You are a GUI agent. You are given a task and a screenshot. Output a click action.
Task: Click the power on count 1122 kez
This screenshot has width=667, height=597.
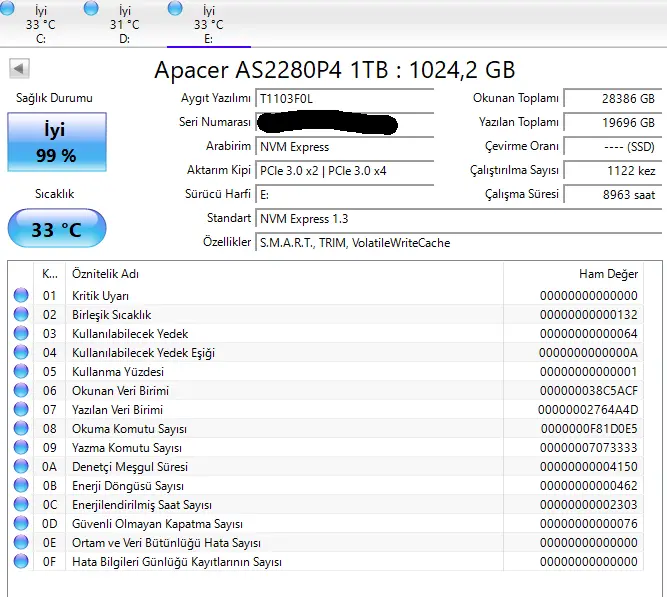pos(613,171)
